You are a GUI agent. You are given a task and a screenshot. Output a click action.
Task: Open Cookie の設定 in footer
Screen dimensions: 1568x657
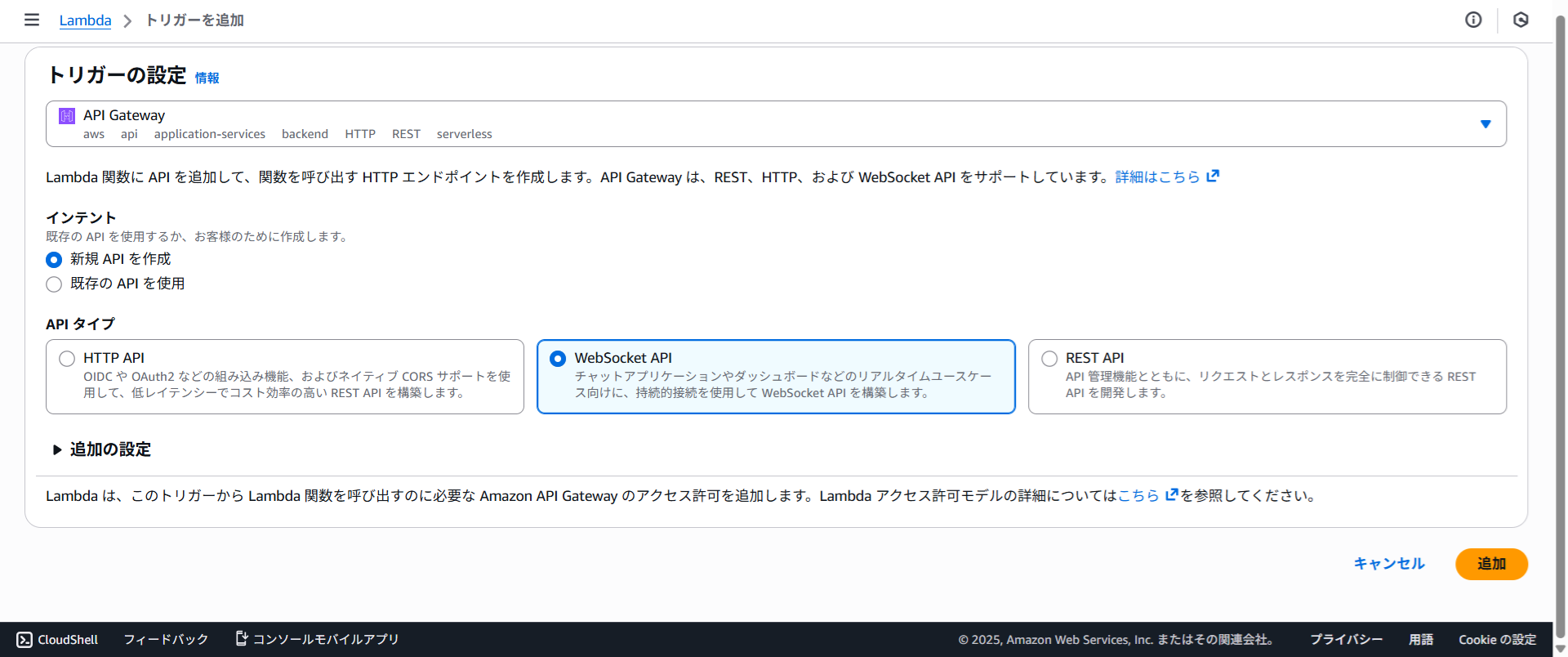tap(1497, 640)
